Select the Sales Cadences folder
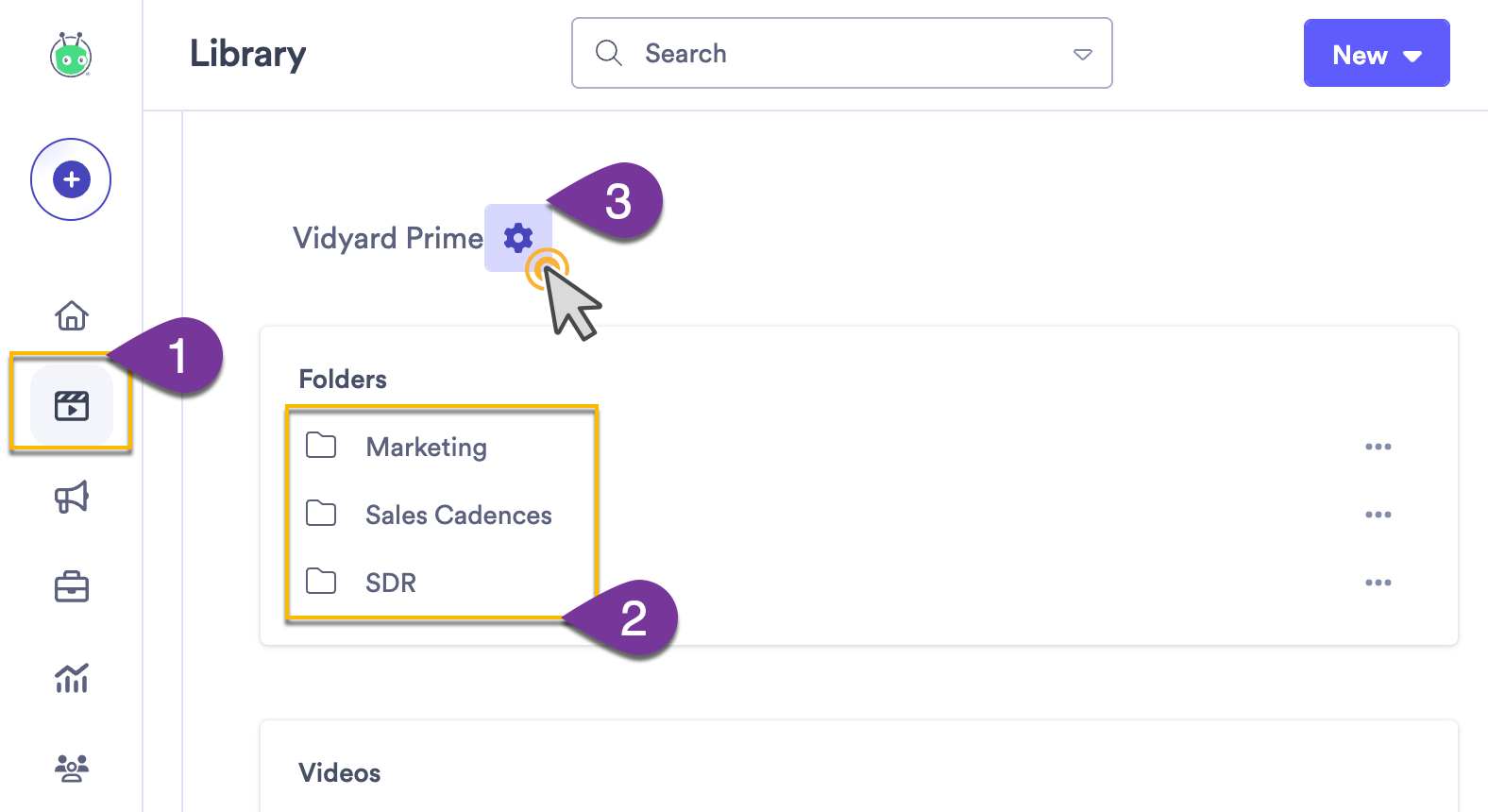 pos(459,515)
